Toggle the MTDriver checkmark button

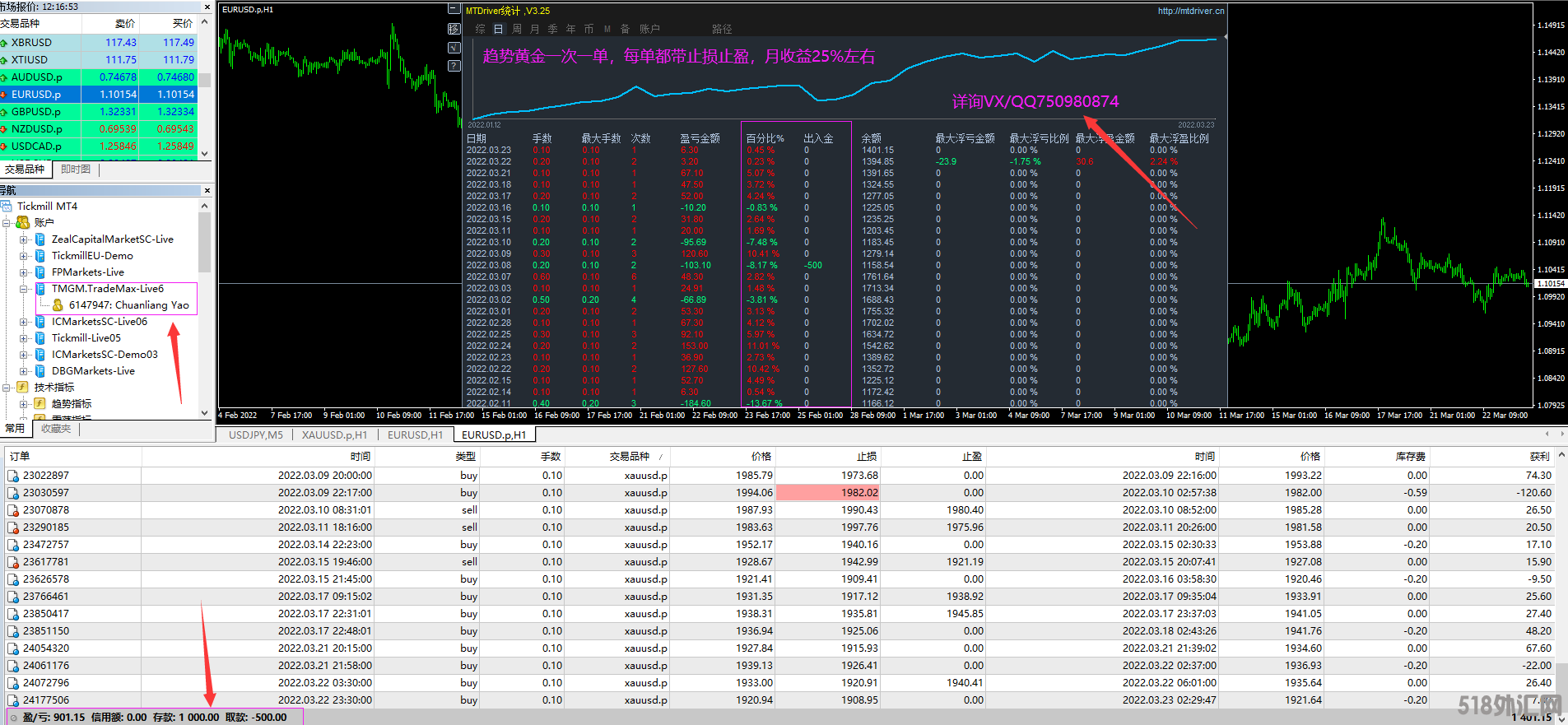[x=454, y=48]
